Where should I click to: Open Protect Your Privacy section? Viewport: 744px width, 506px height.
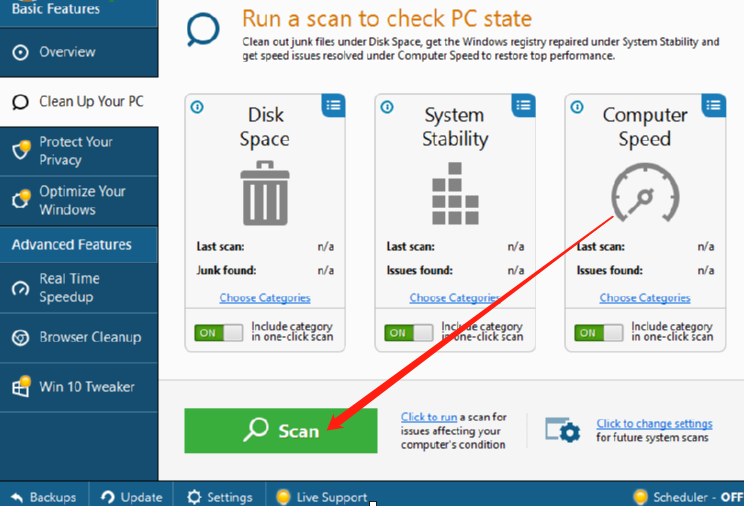[x=79, y=151]
